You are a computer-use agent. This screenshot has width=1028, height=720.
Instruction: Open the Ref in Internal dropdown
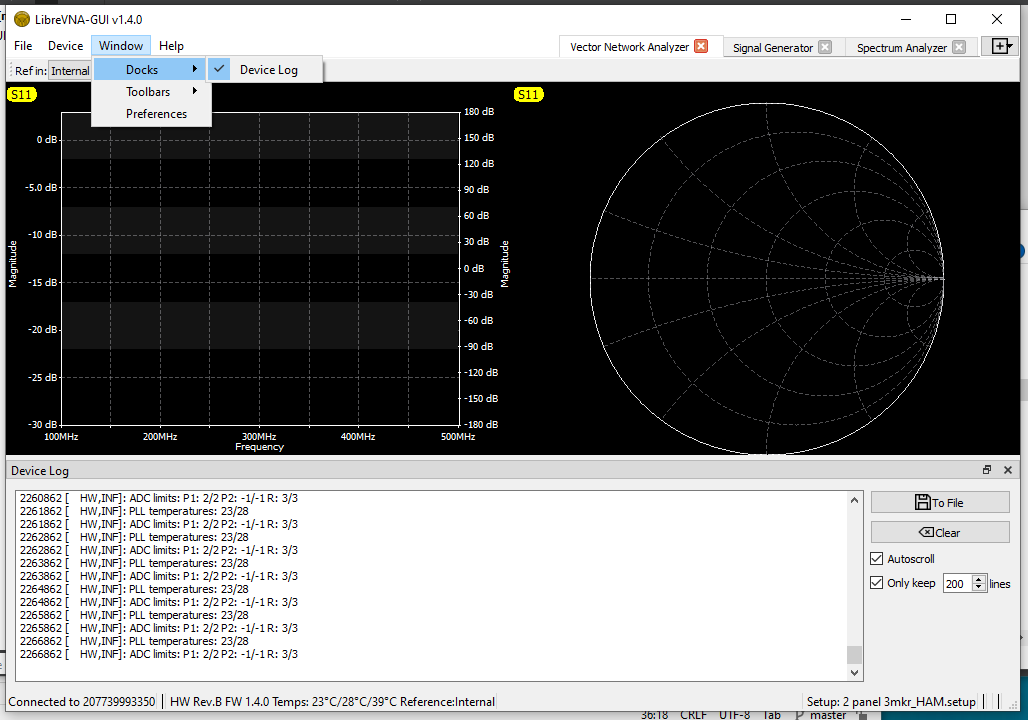pyautogui.click(x=70, y=71)
